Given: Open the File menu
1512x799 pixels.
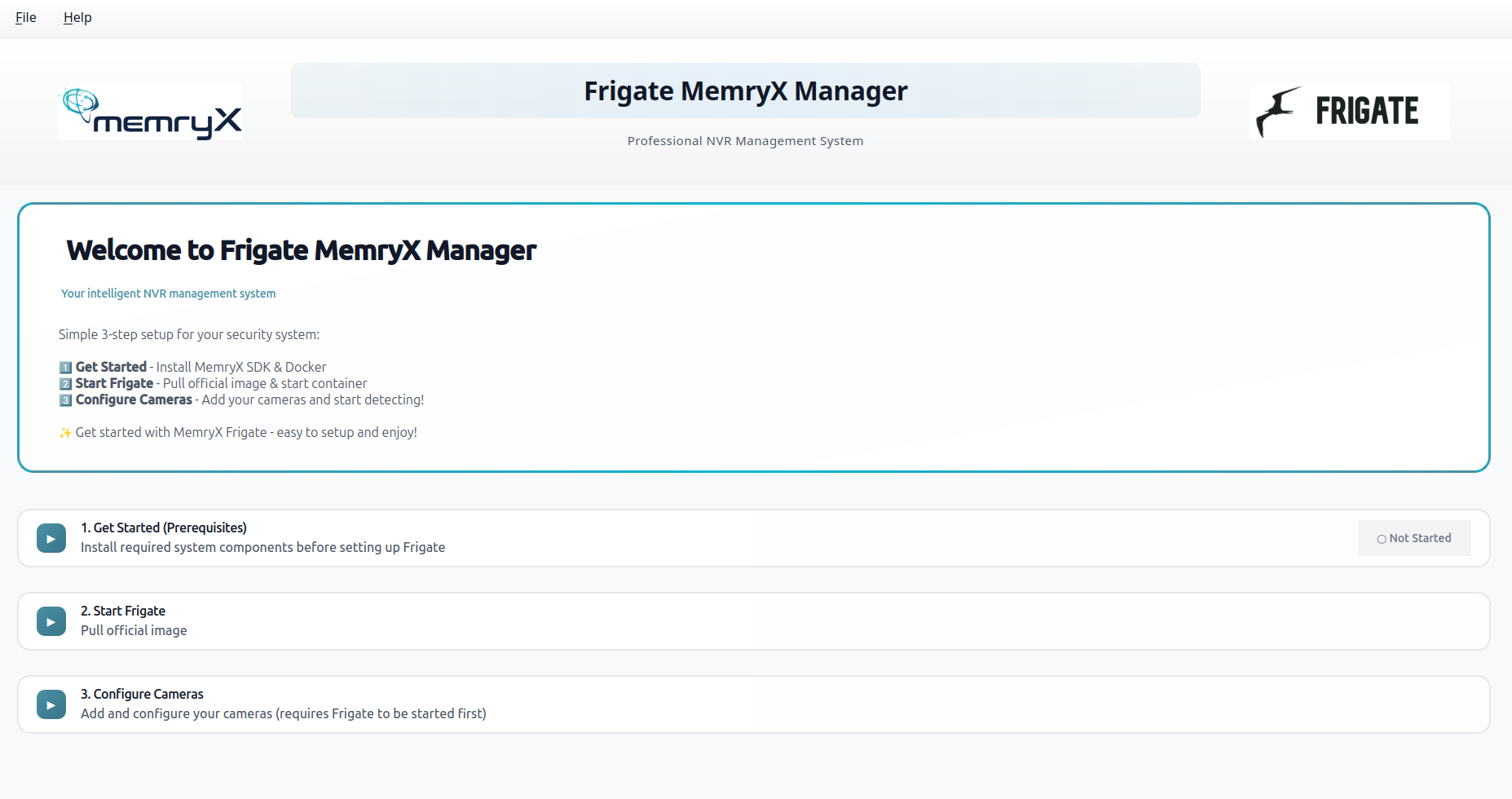Looking at the screenshot, I should coord(26,17).
